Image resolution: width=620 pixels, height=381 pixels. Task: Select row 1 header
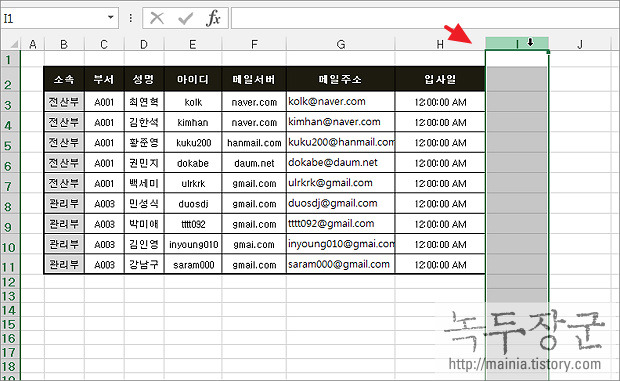[x=10, y=59]
